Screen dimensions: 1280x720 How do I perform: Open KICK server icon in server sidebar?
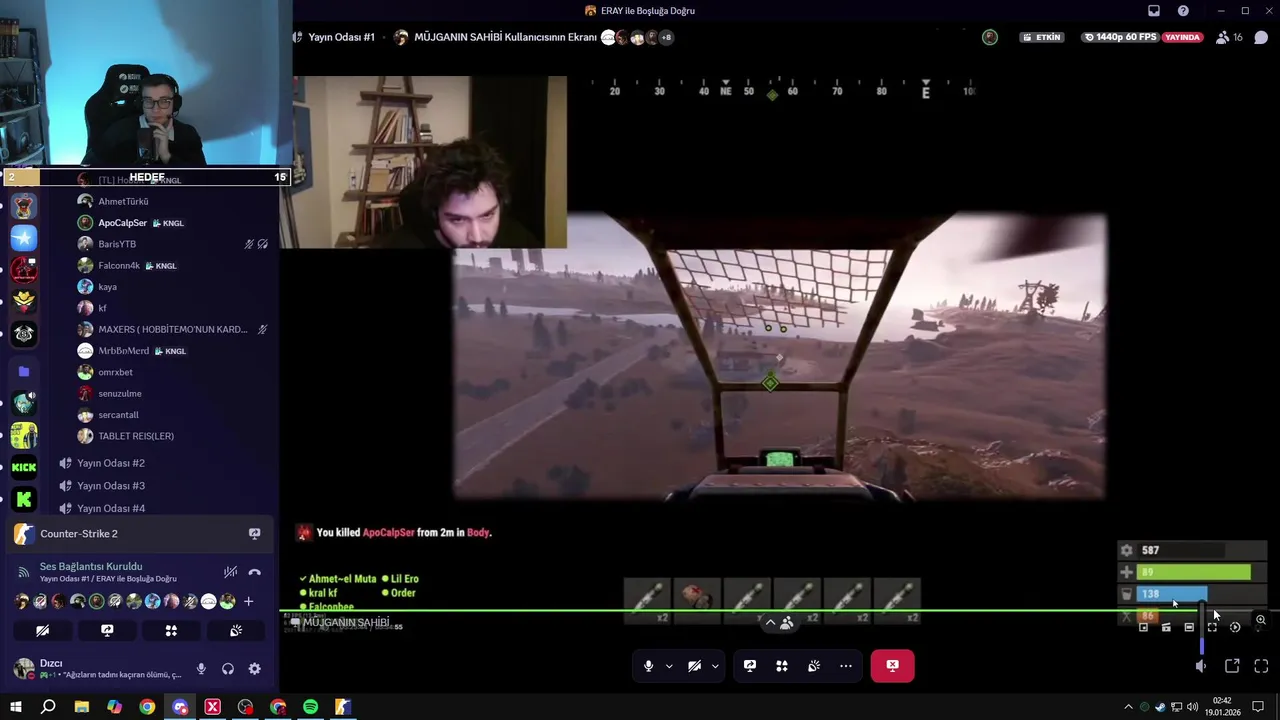click(24, 467)
